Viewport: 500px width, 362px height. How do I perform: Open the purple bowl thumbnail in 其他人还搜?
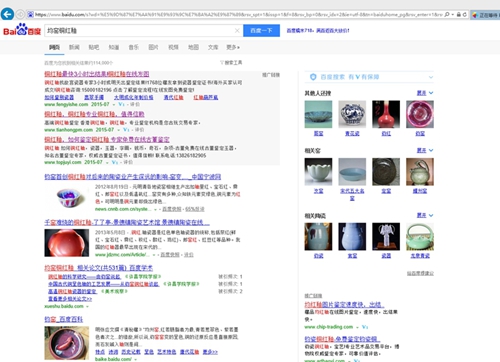[x=420, y=114]
